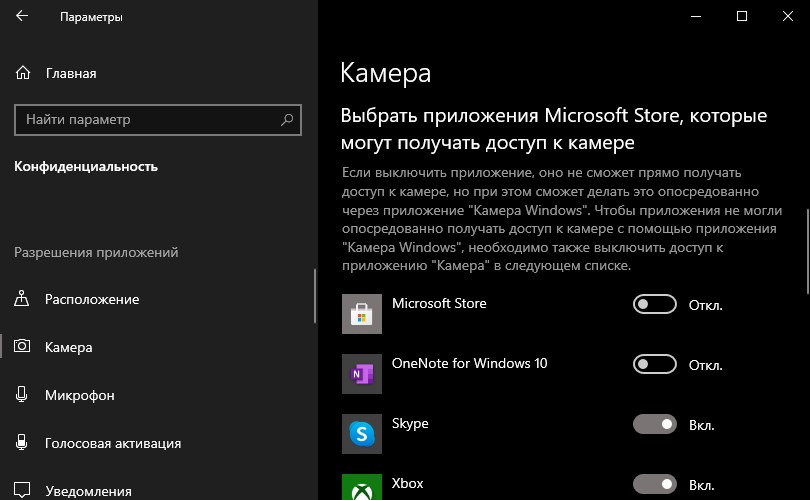Click the right pane vertical scrollbar
Screen dimensions: 810x500
807,251
